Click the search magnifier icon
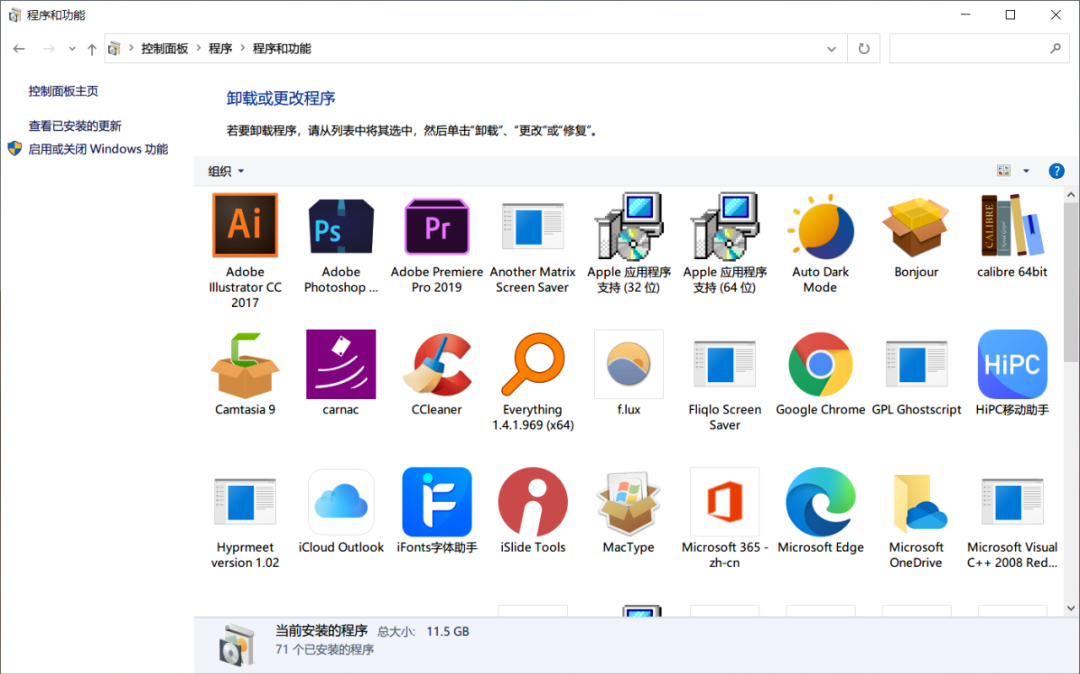The height and width of the screenshot is (674, 1080). coord(1055,48)
